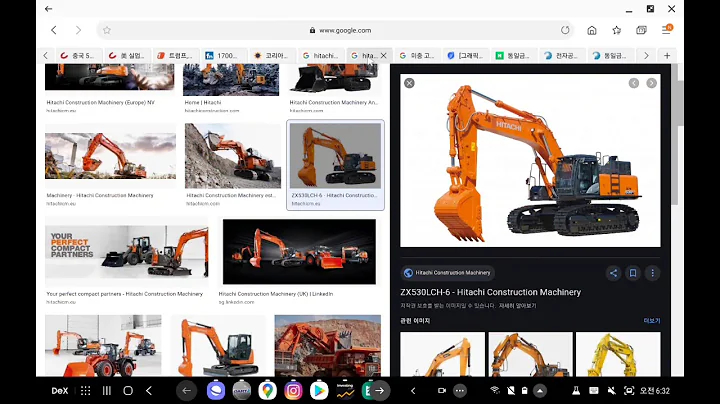Open the large ZX530LCH-6 excavator preview image
The height and width of the screenshot is (404, 720).
point(530,161)
